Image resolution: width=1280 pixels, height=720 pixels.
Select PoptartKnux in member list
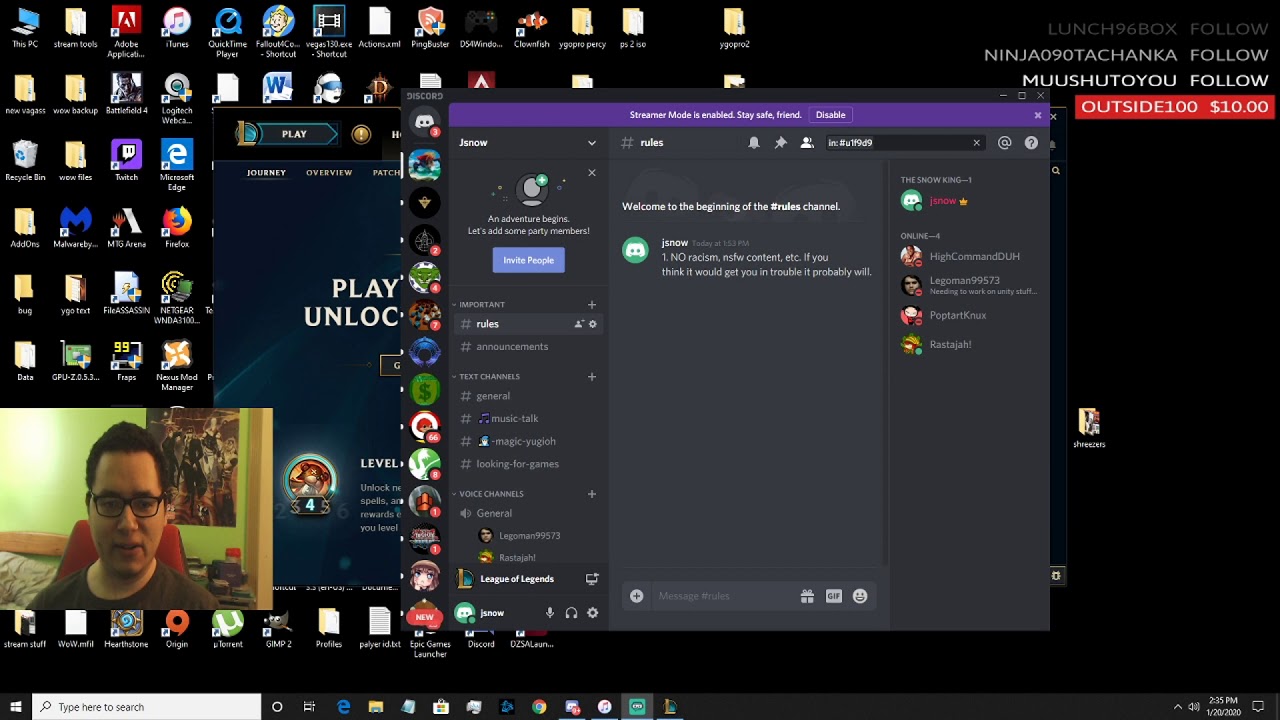(970, 316)
